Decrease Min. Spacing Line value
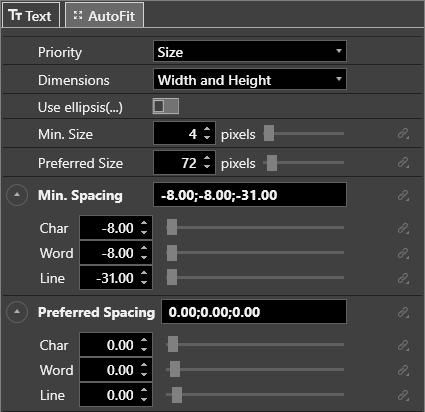The image size is (425, 412). [x=144, y=282]
